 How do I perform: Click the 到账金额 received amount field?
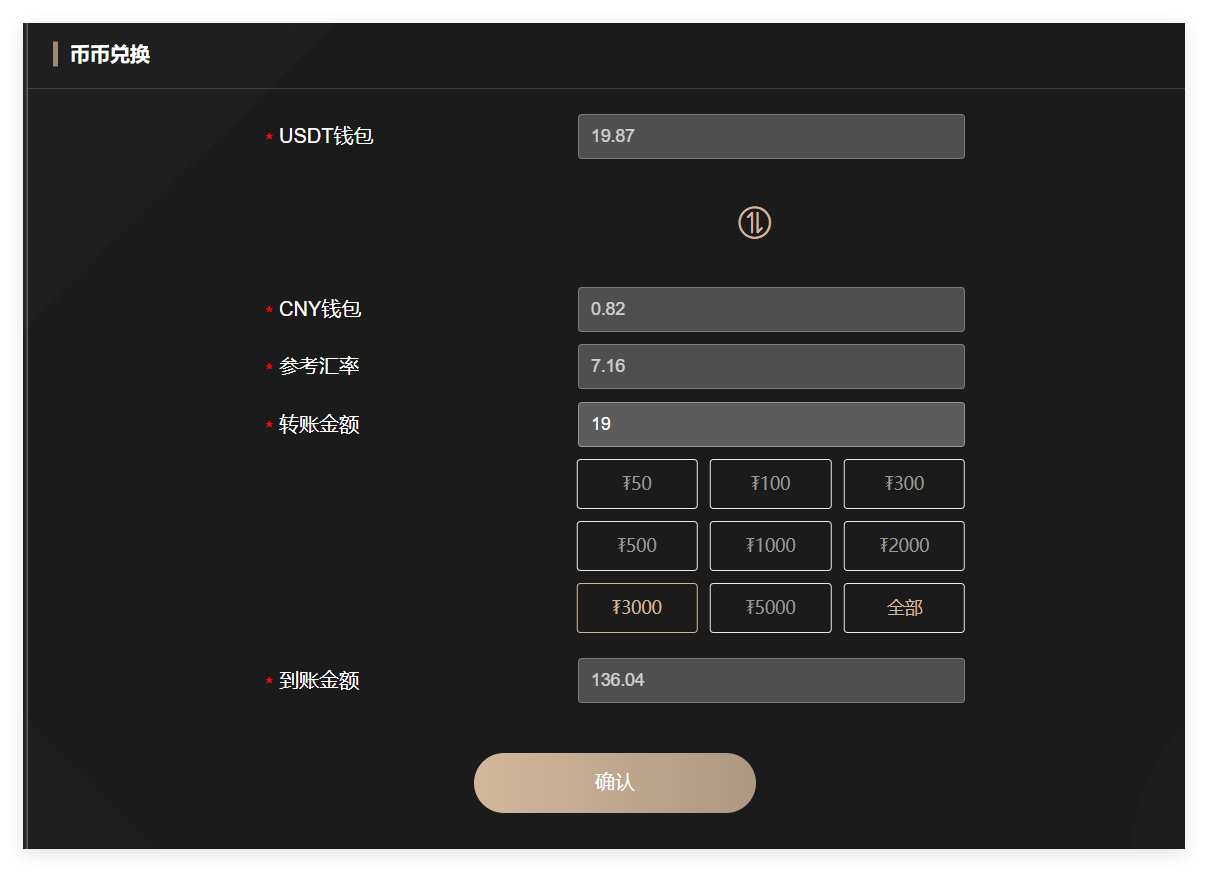point(771,680)
